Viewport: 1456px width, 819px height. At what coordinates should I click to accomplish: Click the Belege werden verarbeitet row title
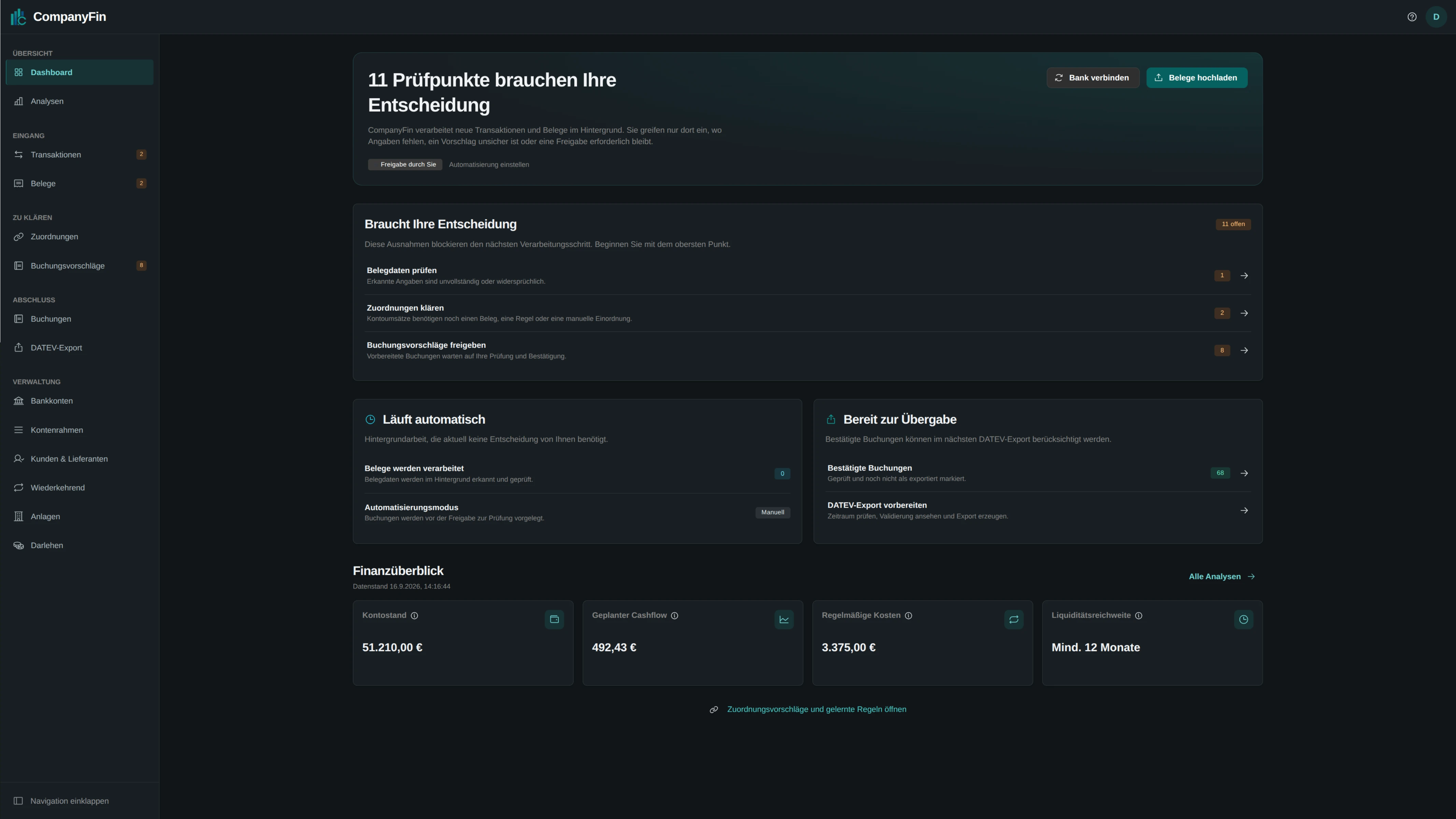pyautogui.click(x=414, y=469)
